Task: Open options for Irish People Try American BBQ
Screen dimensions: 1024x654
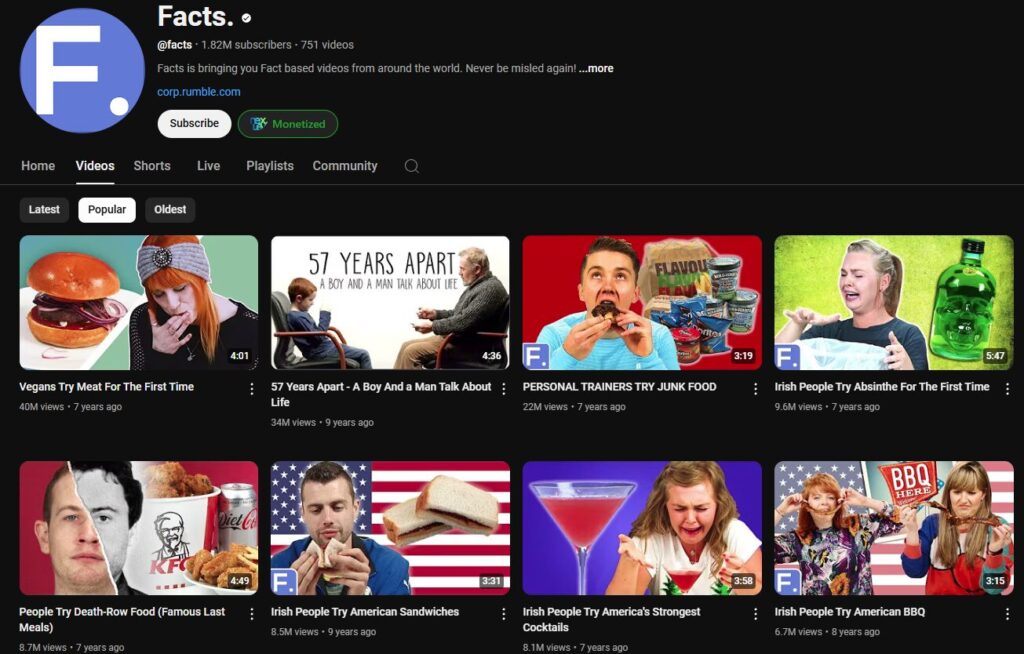Action: pos(1008,614)
